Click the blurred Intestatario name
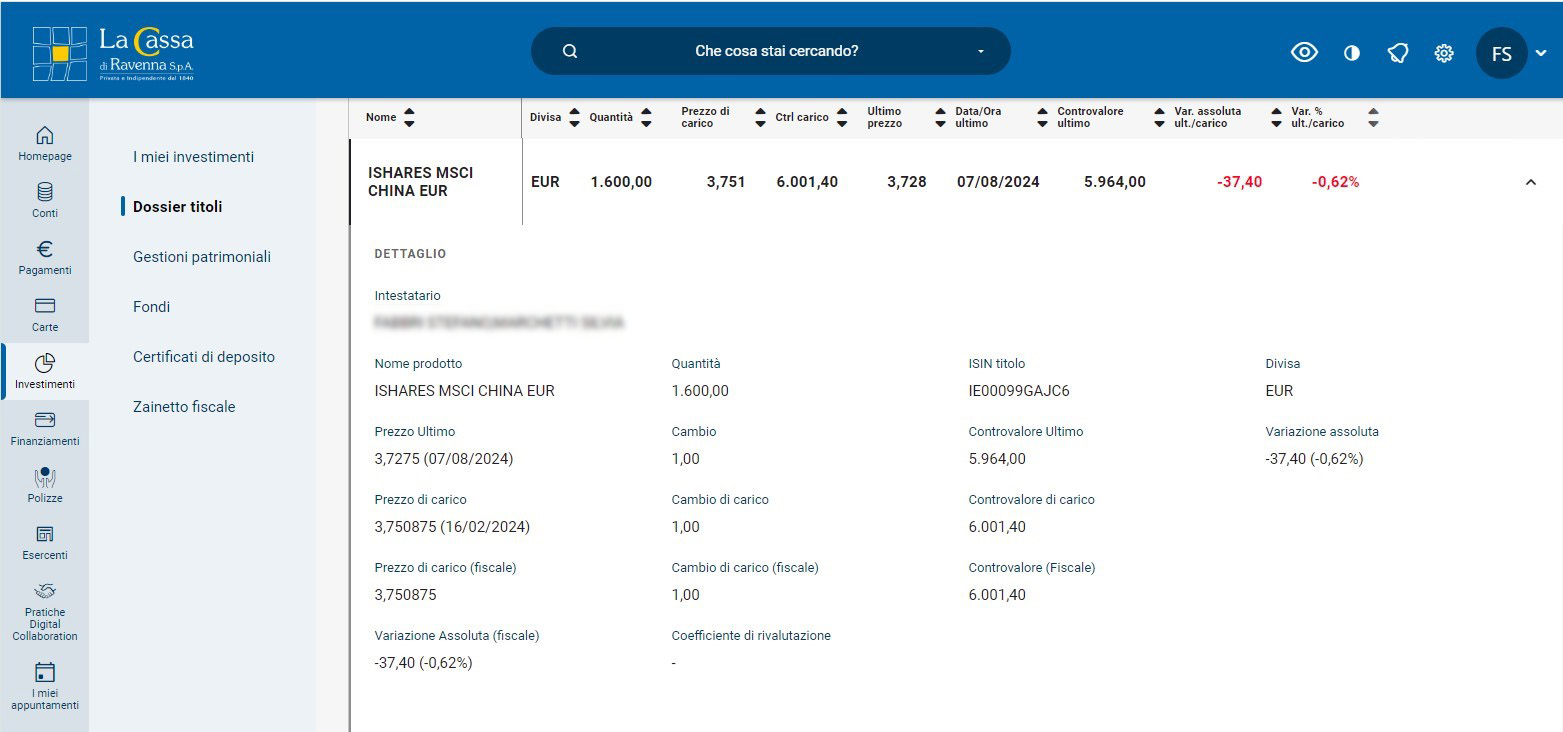This screenshot has height=732, width=1563. tap(499, 323)
